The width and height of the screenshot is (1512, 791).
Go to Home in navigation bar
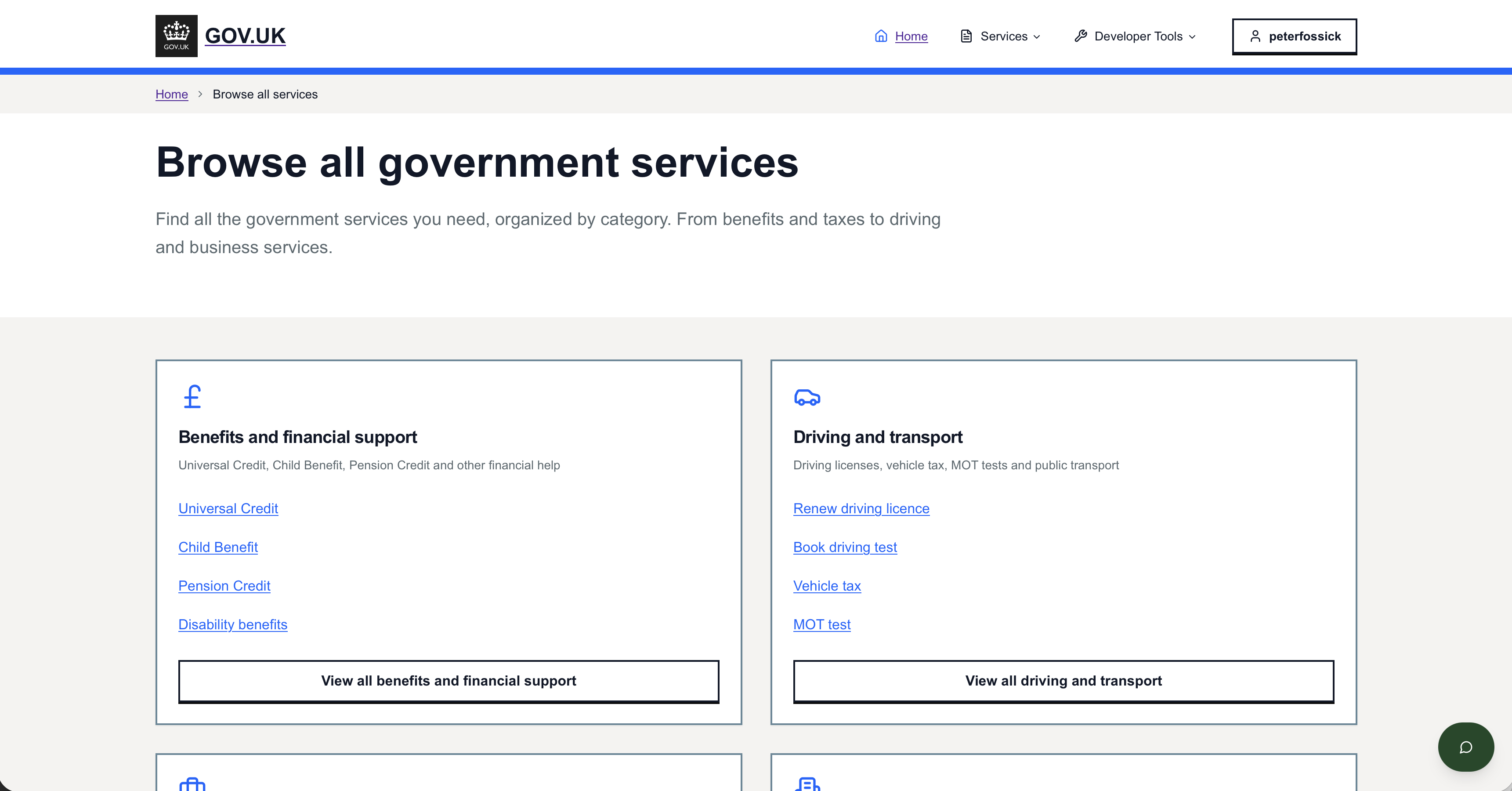pyautogui.click(x=911, y=36)
